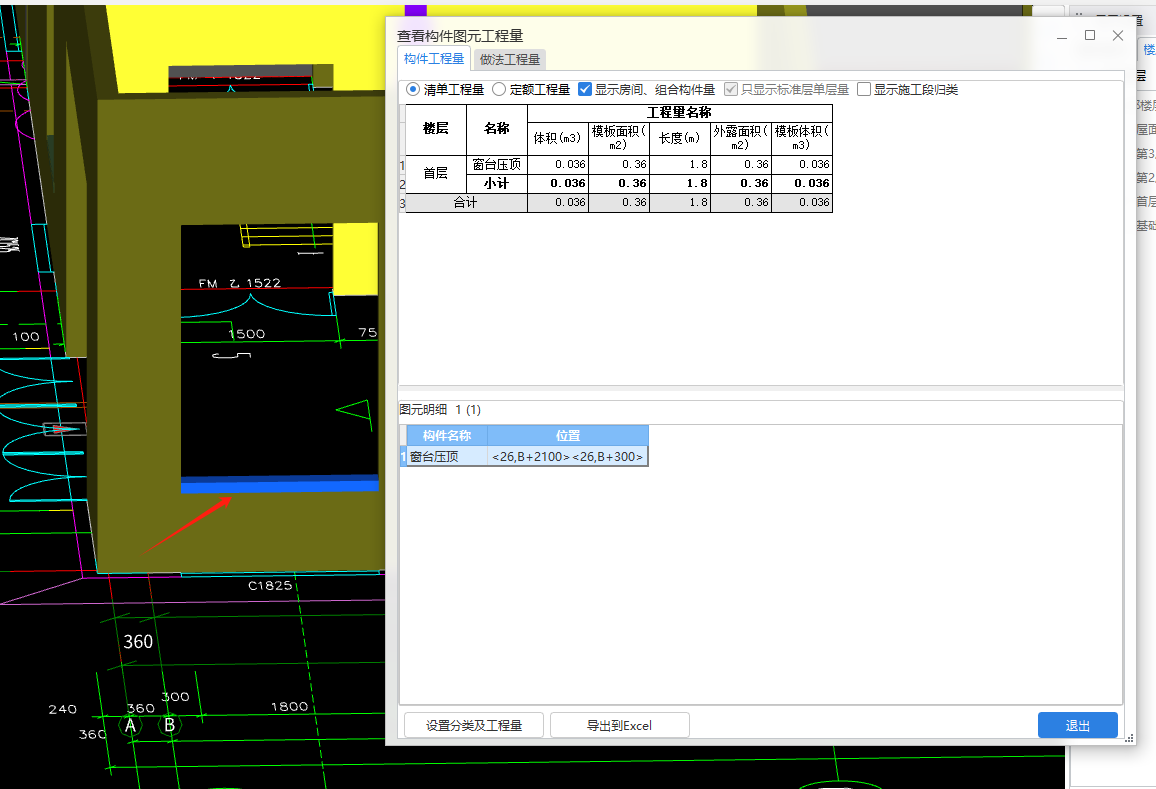1156x789 pixels.
Task: Click 设置分类及工程量 button
Action: (x=474, y=725)
